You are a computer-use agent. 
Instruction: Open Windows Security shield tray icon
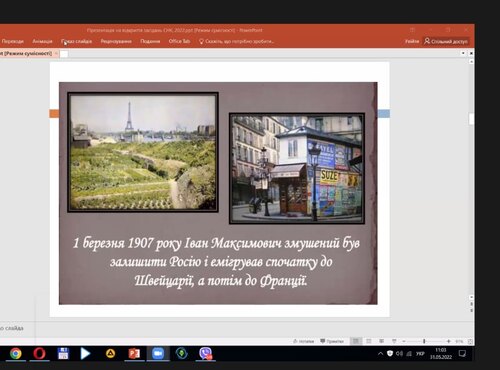tap(390, 354)
